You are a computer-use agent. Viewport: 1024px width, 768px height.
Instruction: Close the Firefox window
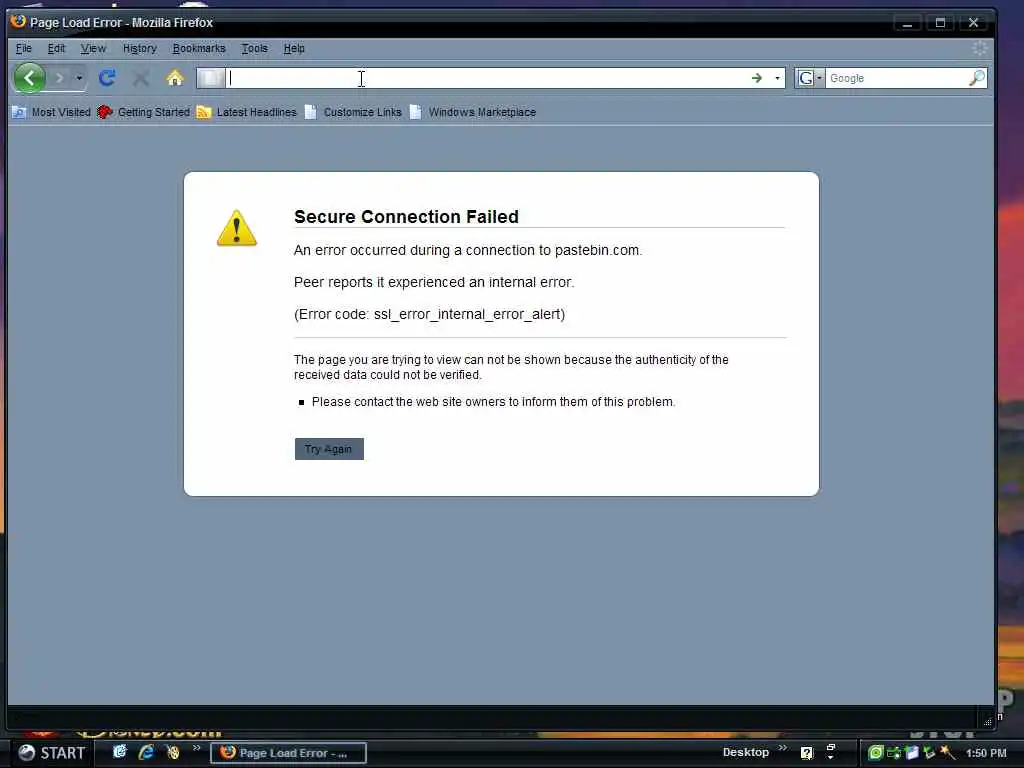(x=974, y=23)
